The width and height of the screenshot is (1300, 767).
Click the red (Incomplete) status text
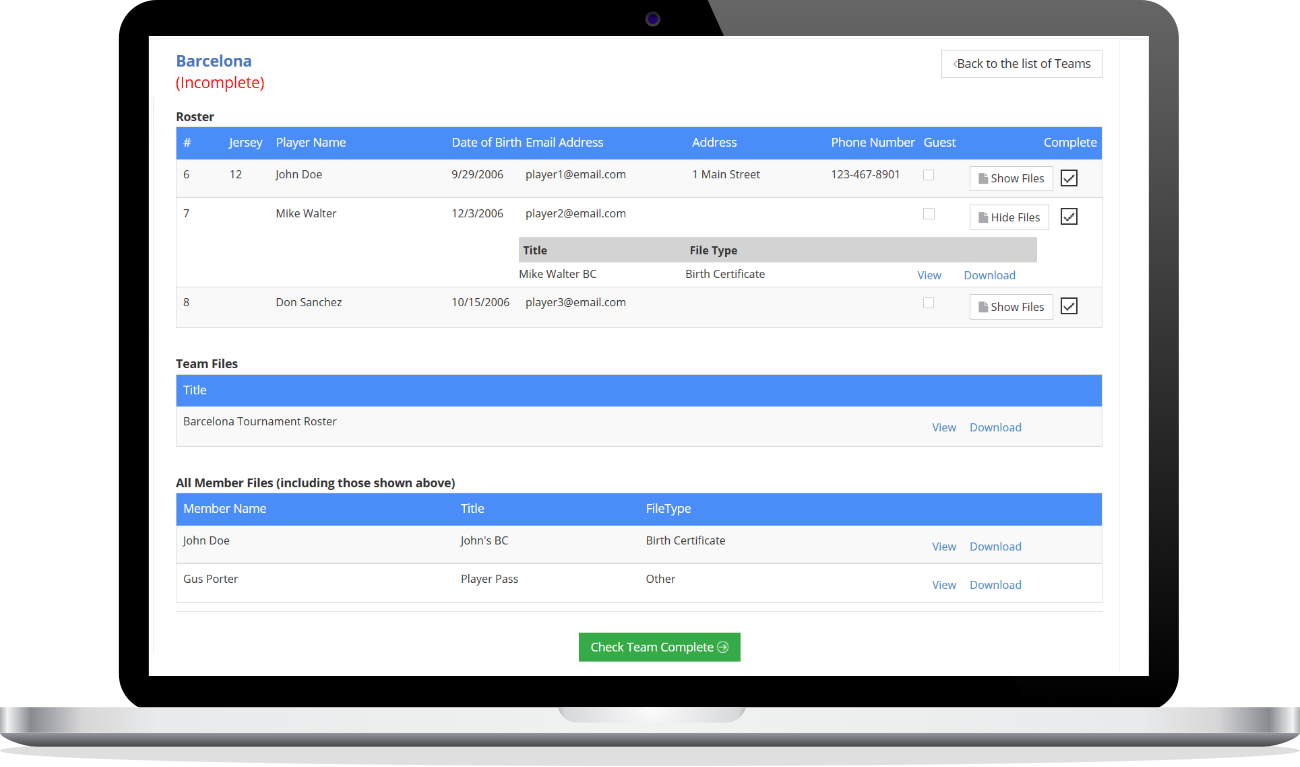pyautogui.click(x=220, y=83)
